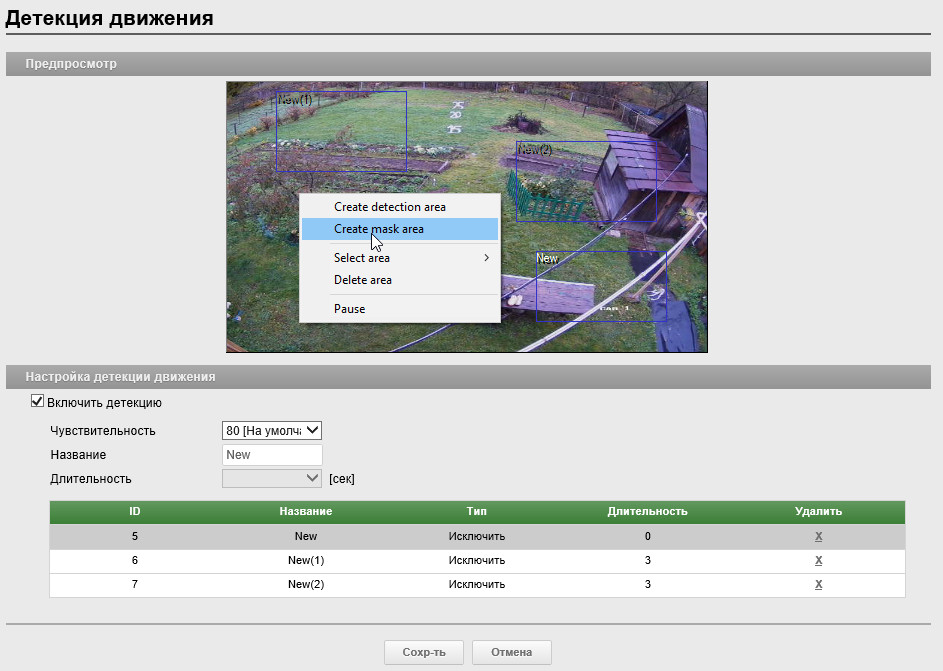Viewport: 943px width, 671px height.
Task: Click ID cell 6 in table
Action: click(135, 560)
